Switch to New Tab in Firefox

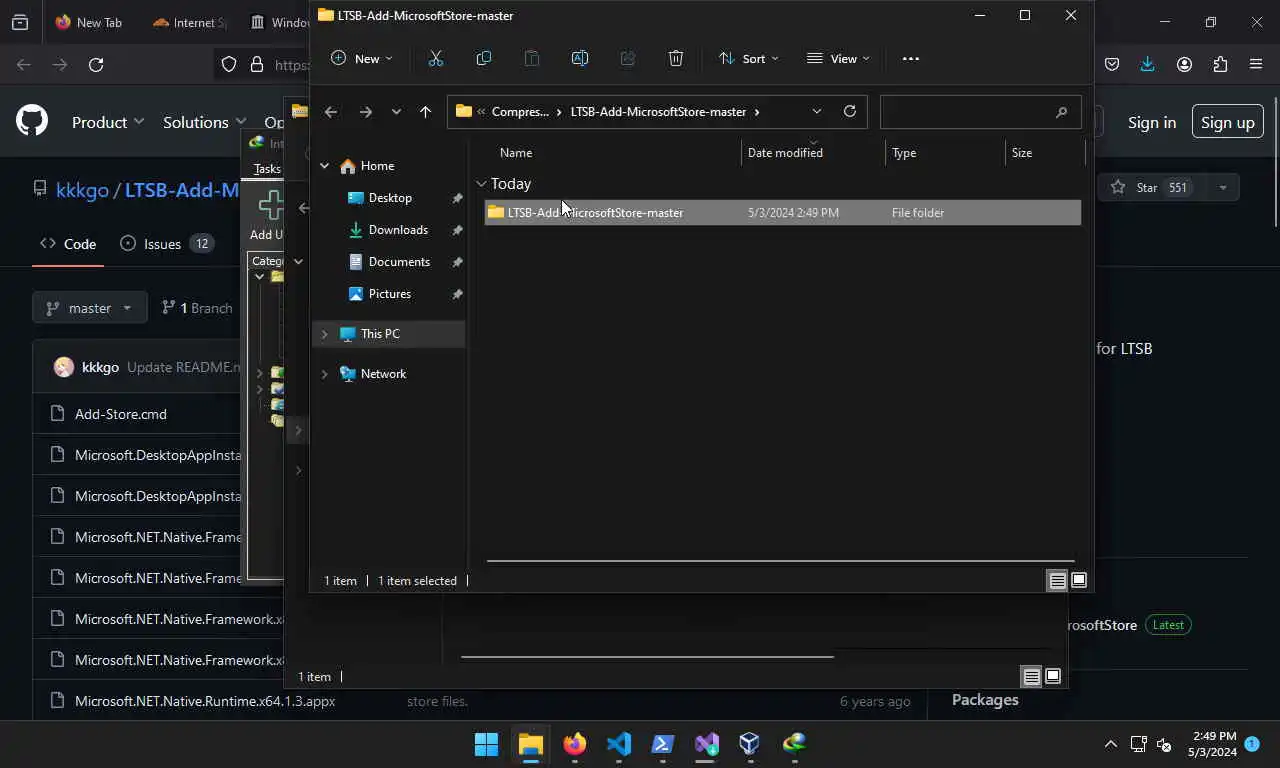click(89, 22)
